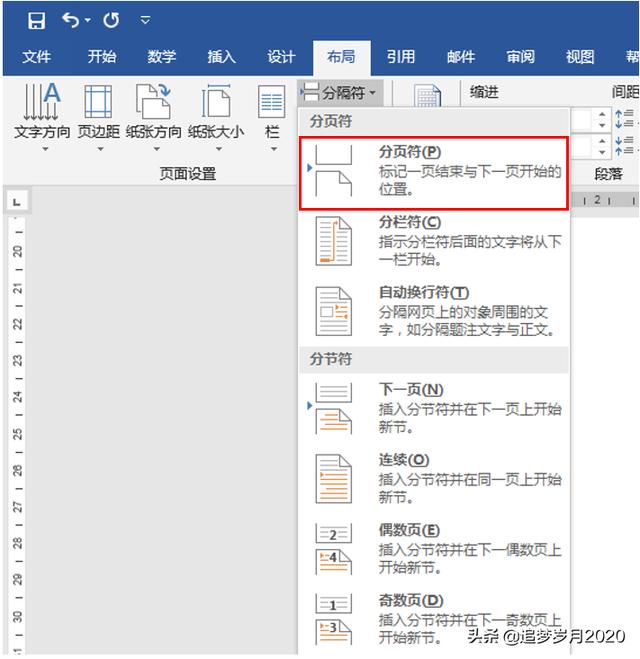Expand the customize quick access toolbar arrow
Viewport: 640px width, 659px height.
click(145, 20)
